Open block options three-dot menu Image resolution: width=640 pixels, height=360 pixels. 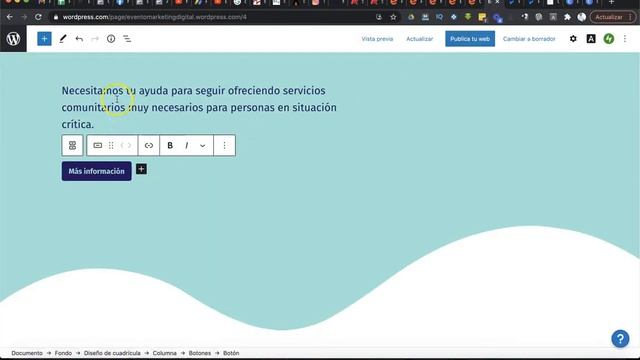pos(224,145)
